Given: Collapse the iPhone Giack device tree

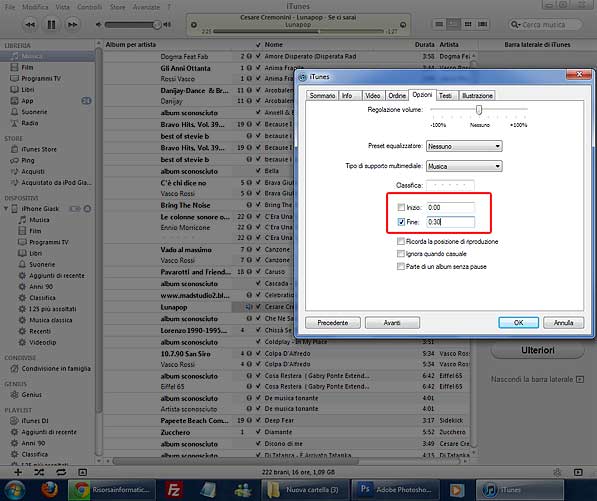Looking at the screenshot, I should pos(6,209).
